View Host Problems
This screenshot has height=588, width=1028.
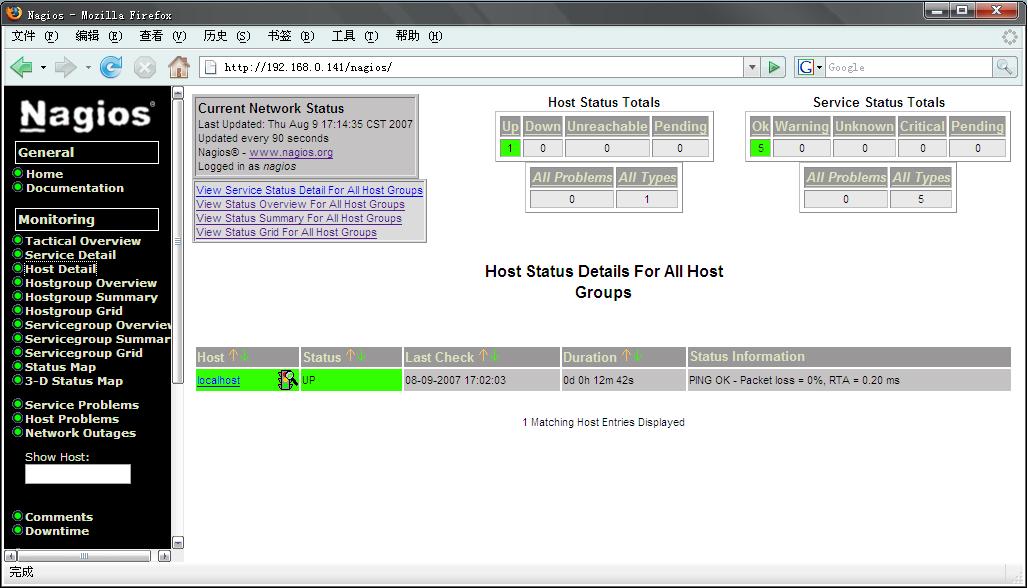(x=72, y=419)
